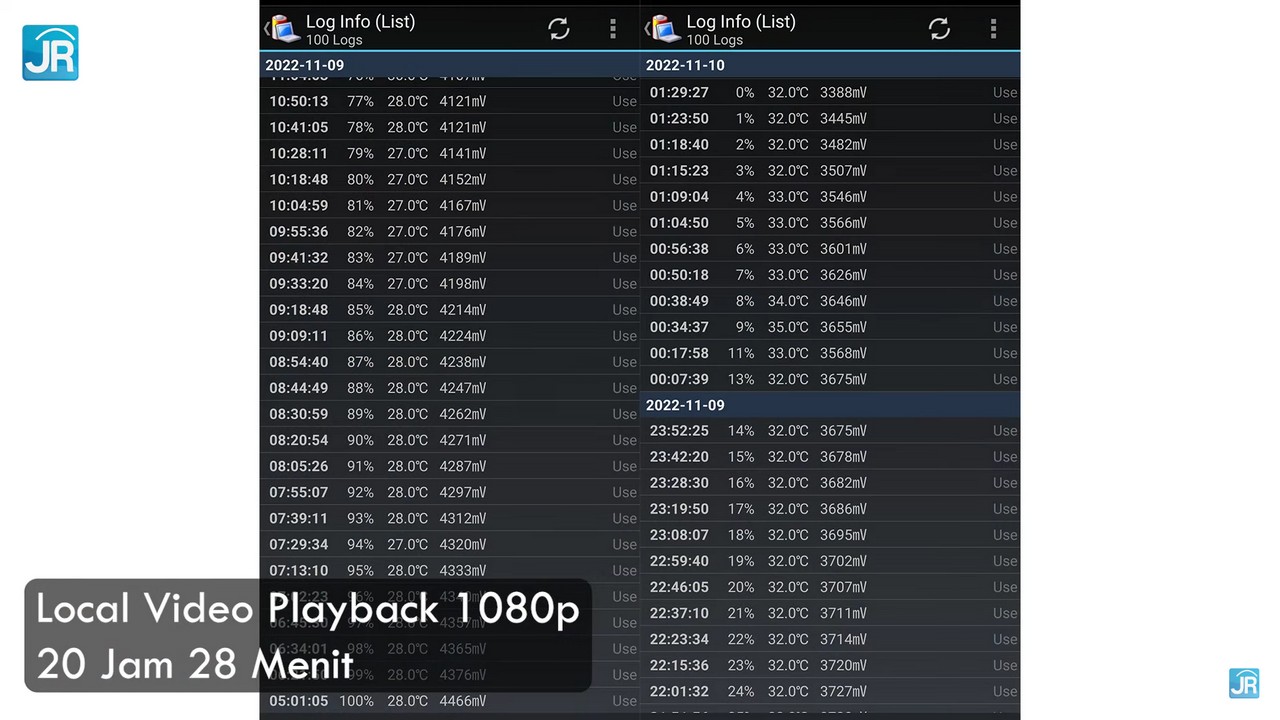Screen dimensions: 1280x720
Task: Tap the refresh icon in the right log panel
Action: [939, 29]
